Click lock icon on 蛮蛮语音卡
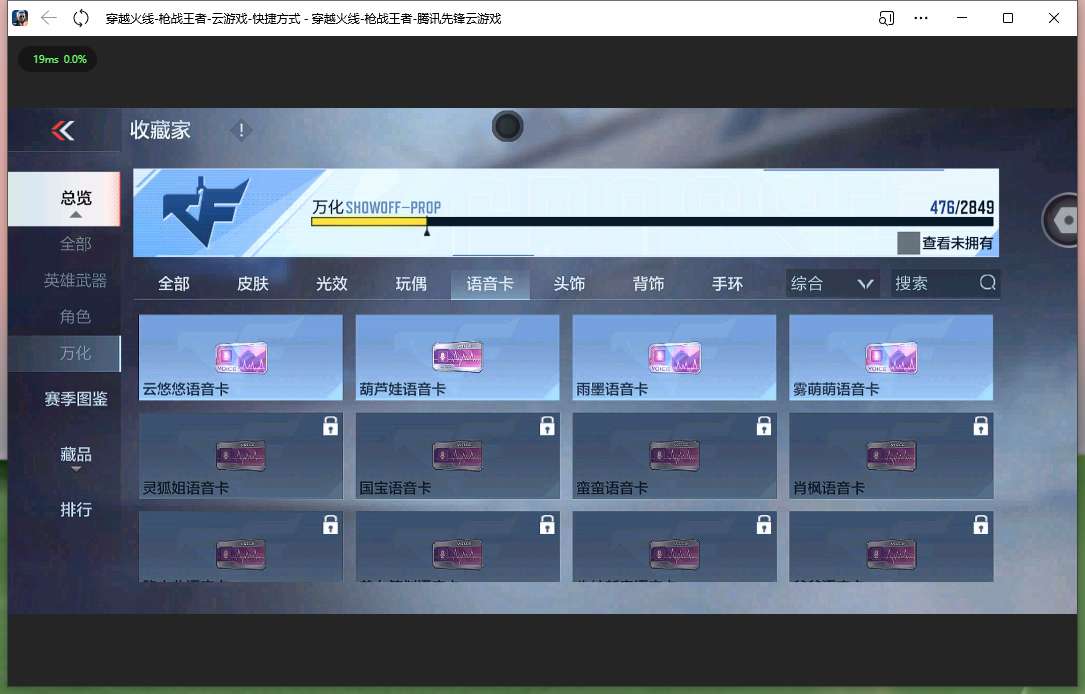 coord(764,426)
